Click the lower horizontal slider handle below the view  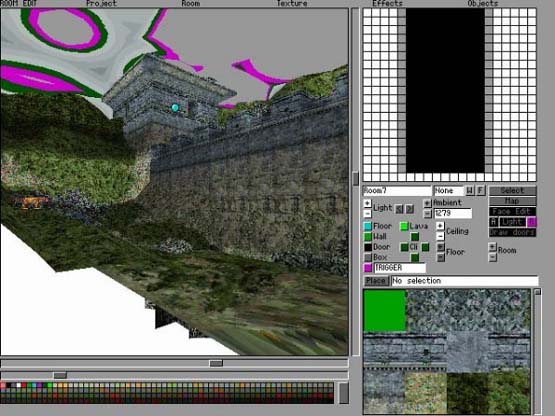point(60,375)
